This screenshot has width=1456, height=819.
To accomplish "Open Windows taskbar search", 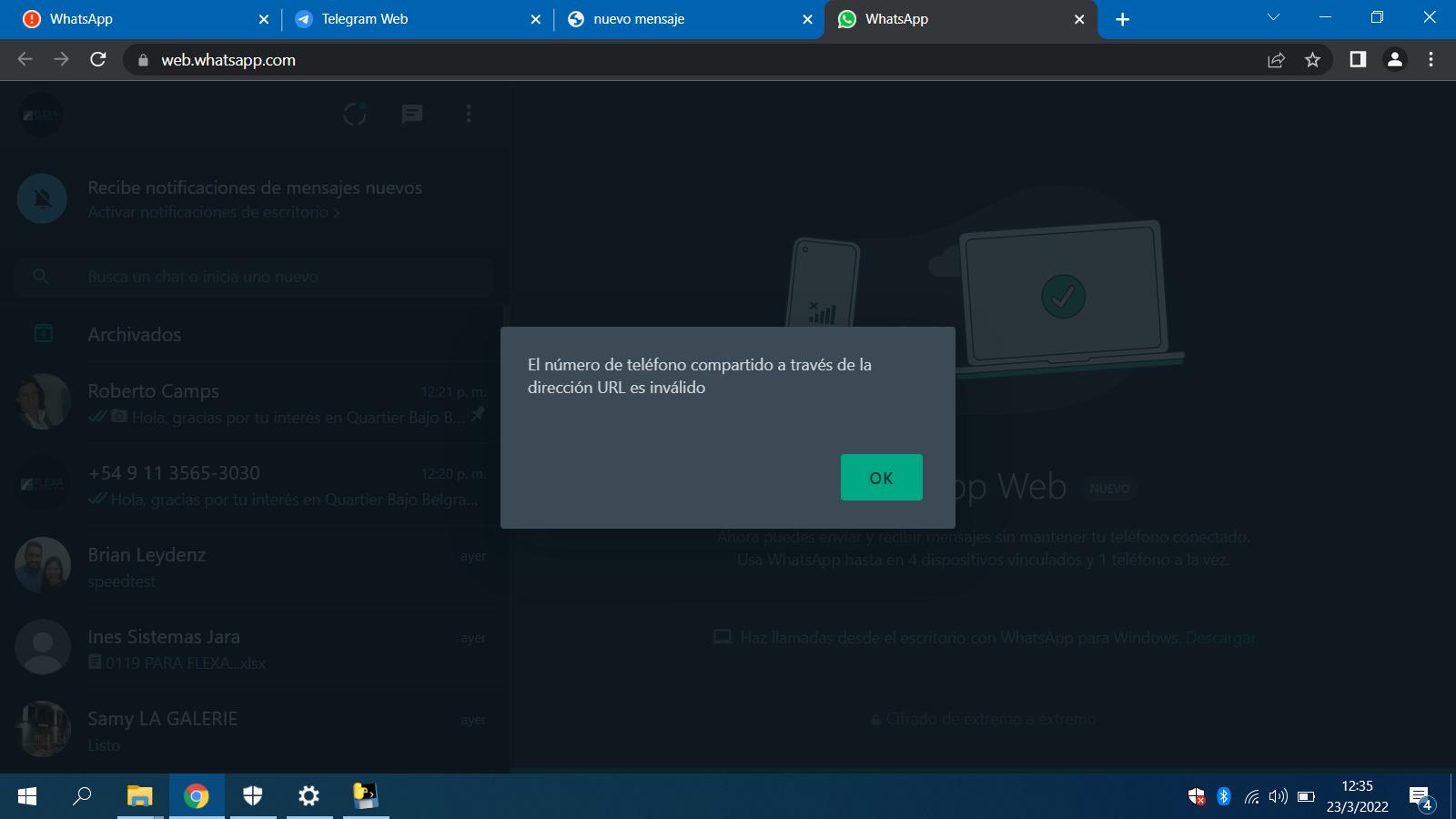I will click(x=82, y=796).
